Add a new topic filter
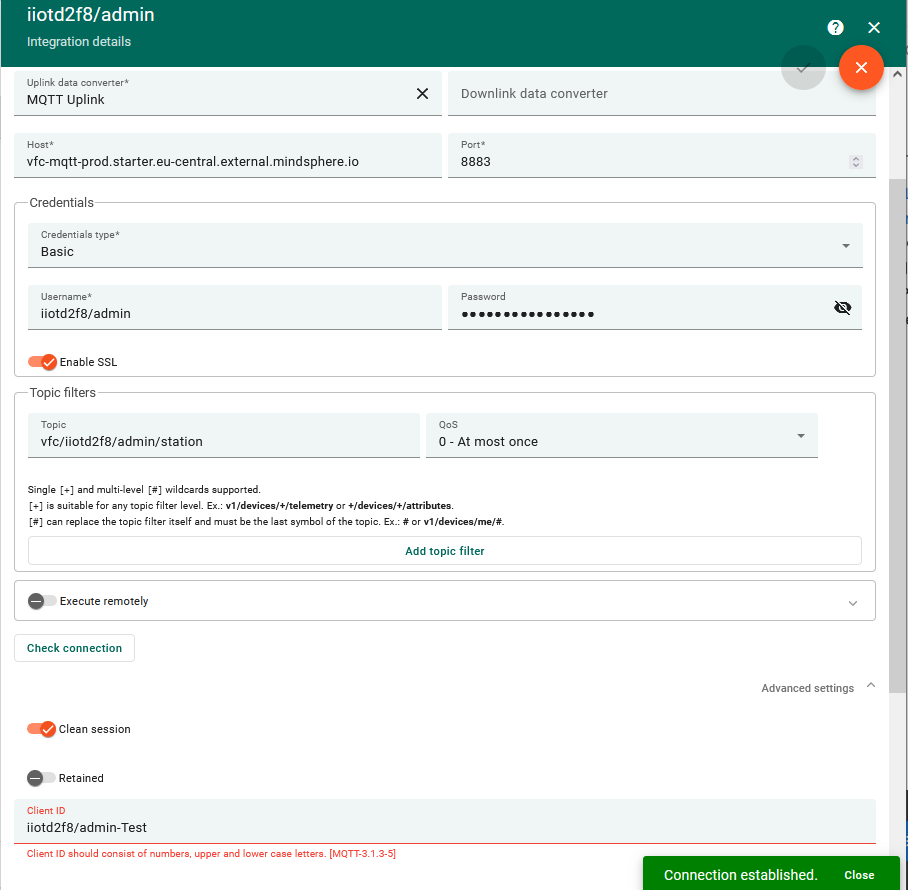The height and width of the screenshot is (890, 908). click(444, 551)
